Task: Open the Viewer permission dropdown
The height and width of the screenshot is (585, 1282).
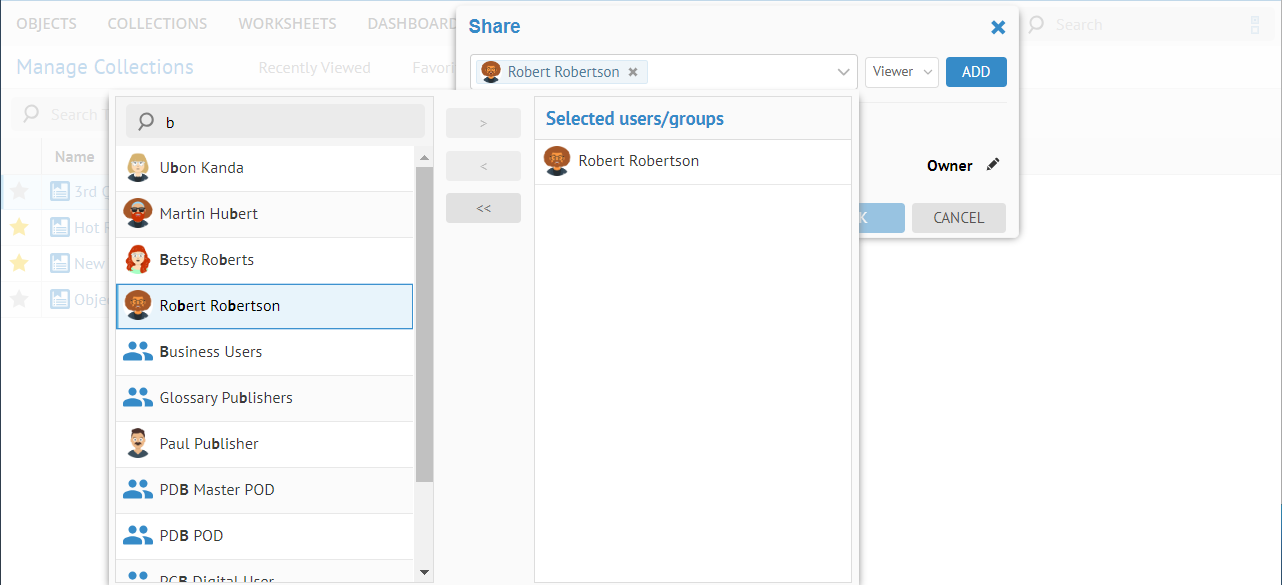Action: point(901,72)
